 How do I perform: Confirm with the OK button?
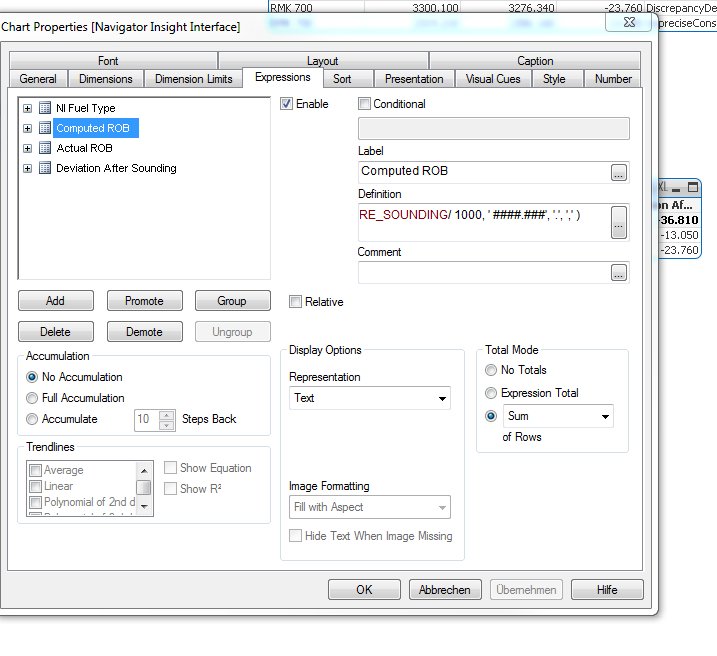tap(364, 590)
